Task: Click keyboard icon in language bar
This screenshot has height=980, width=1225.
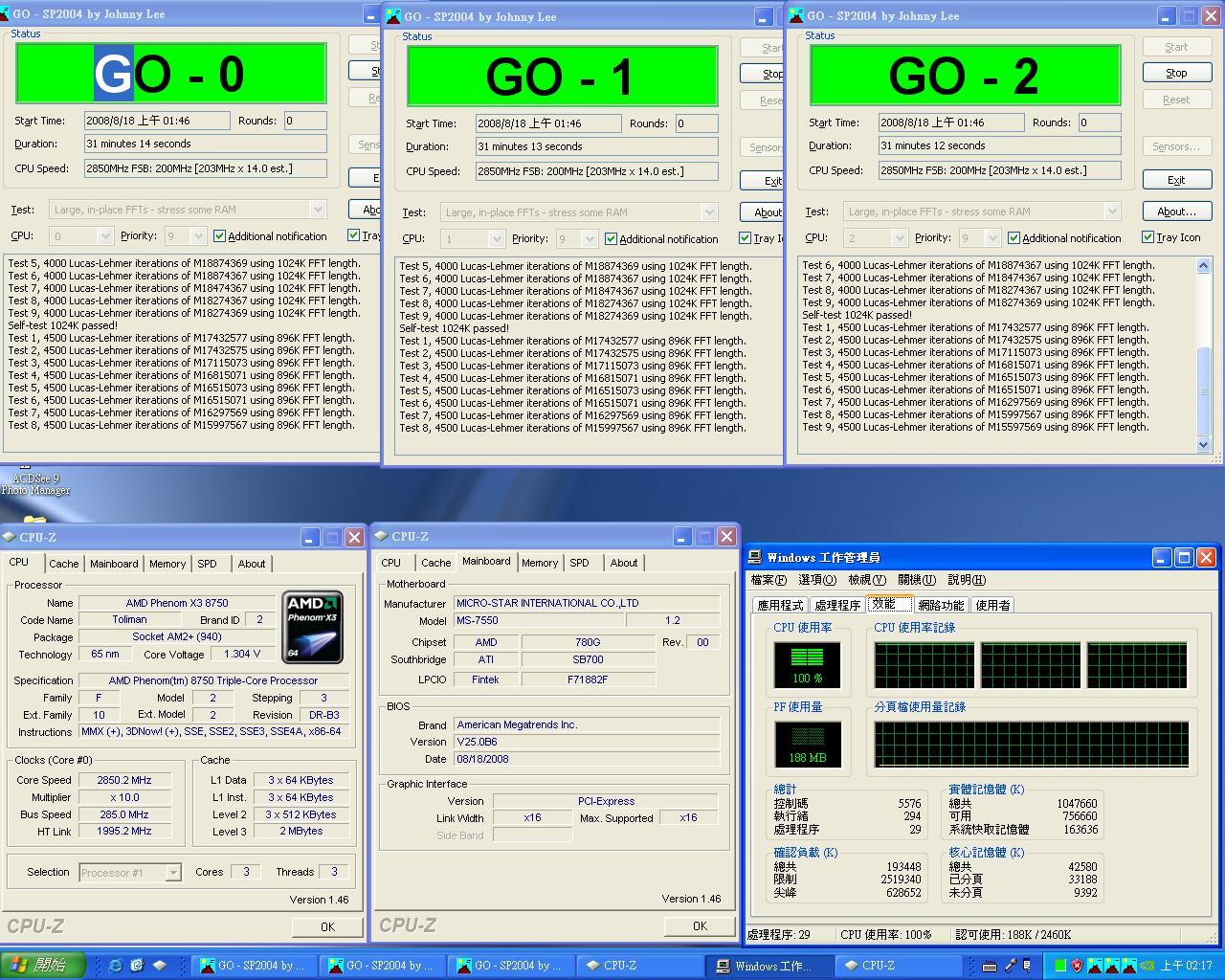Action: 990,966
